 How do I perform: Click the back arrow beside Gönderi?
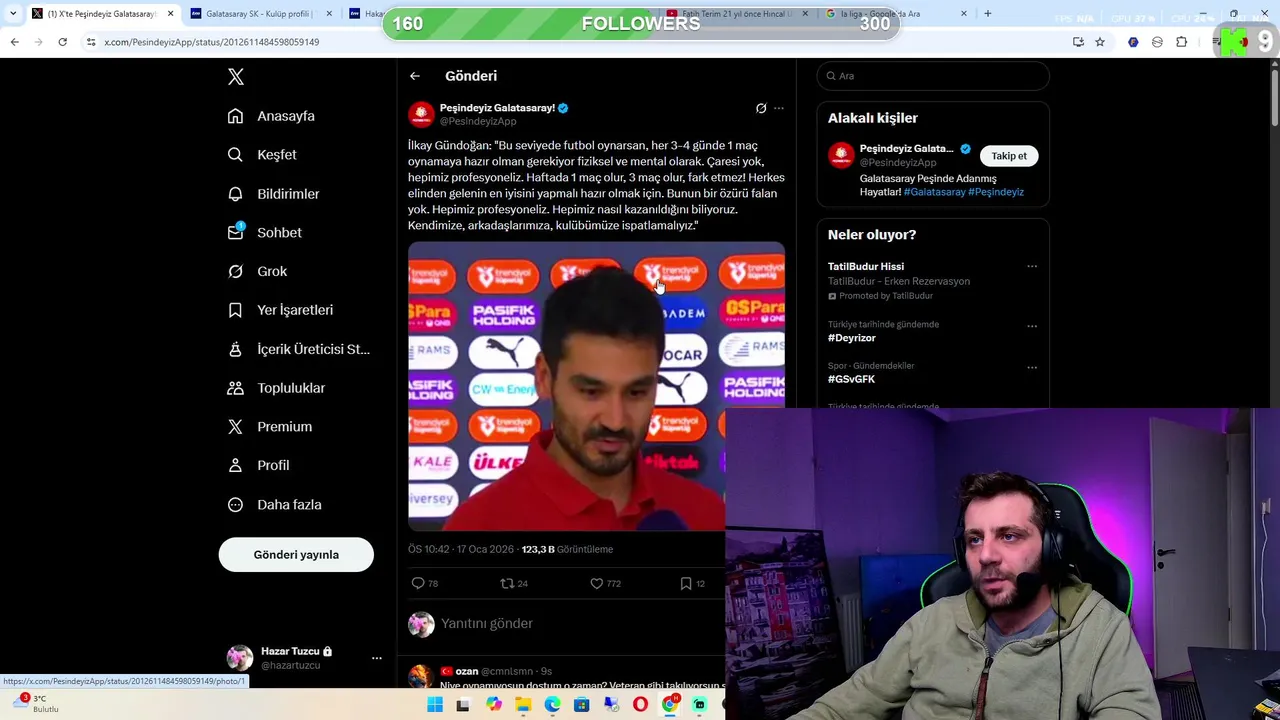414,76
